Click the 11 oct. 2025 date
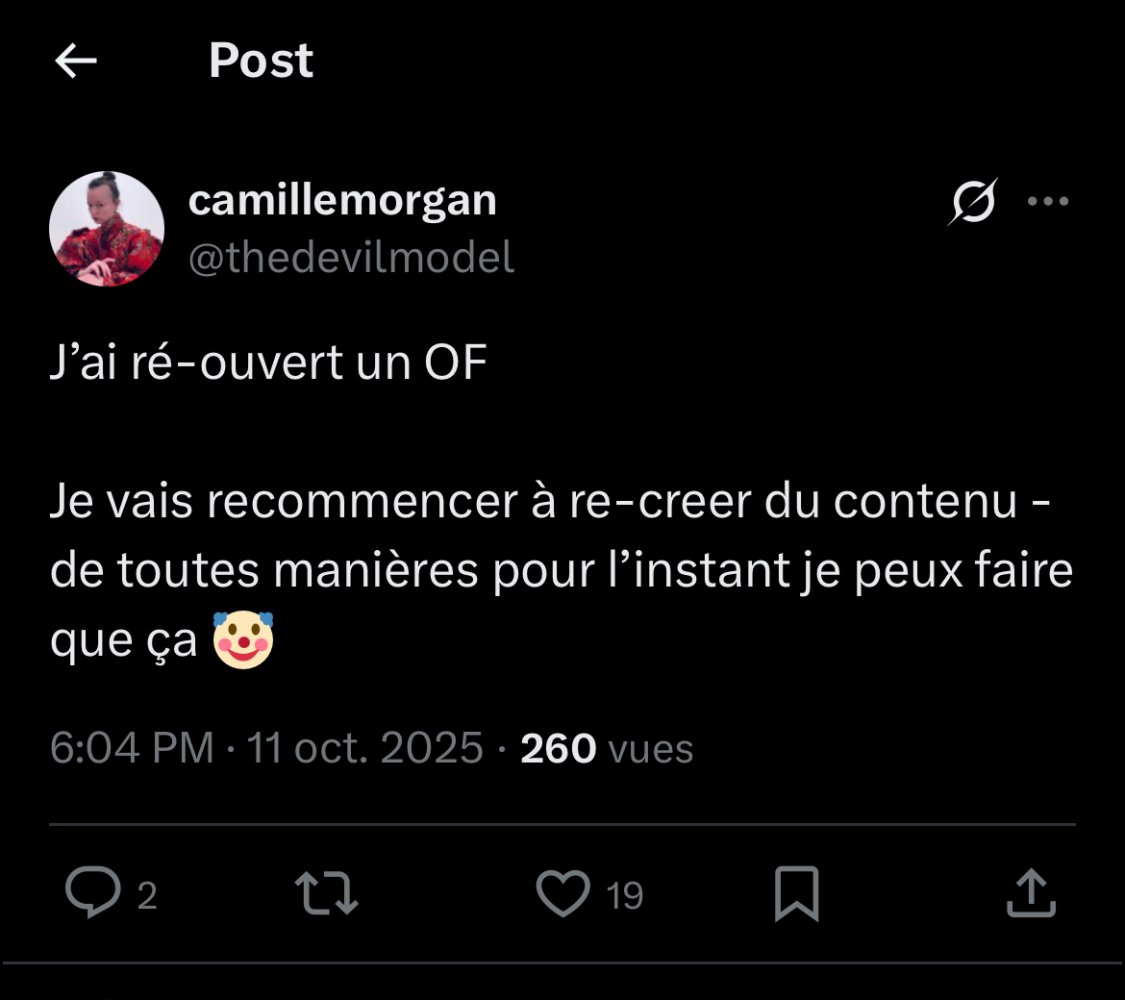Screen dimensions: 1125x1000 [x=365, y=748]
